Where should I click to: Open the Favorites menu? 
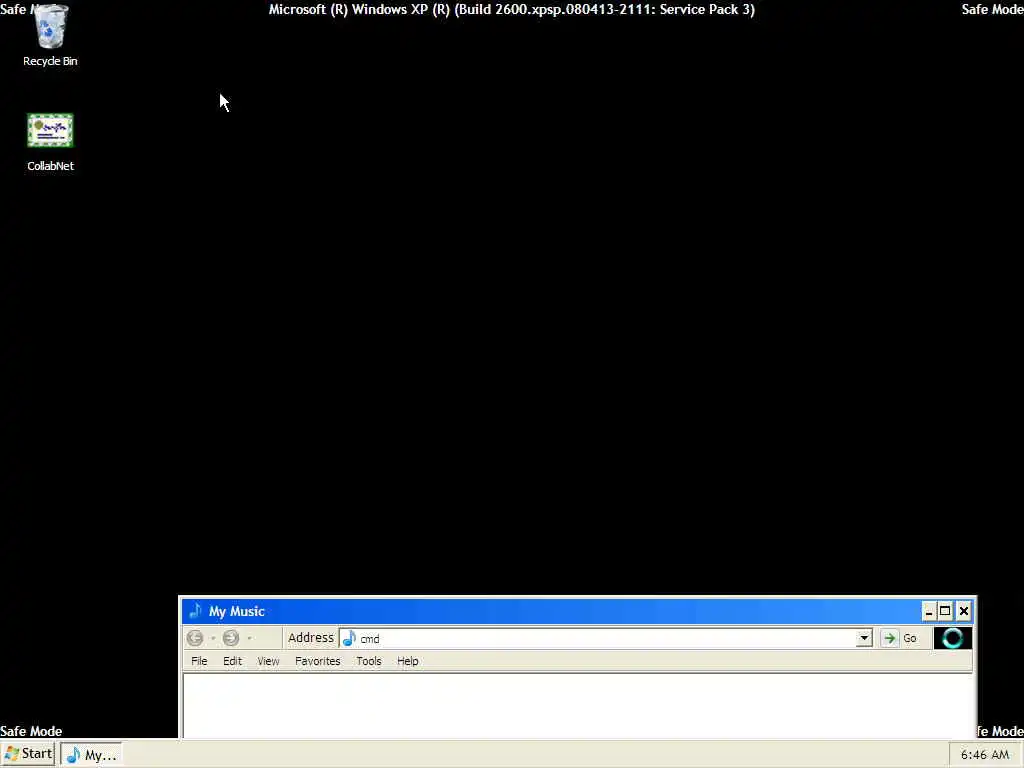(317, 661)
